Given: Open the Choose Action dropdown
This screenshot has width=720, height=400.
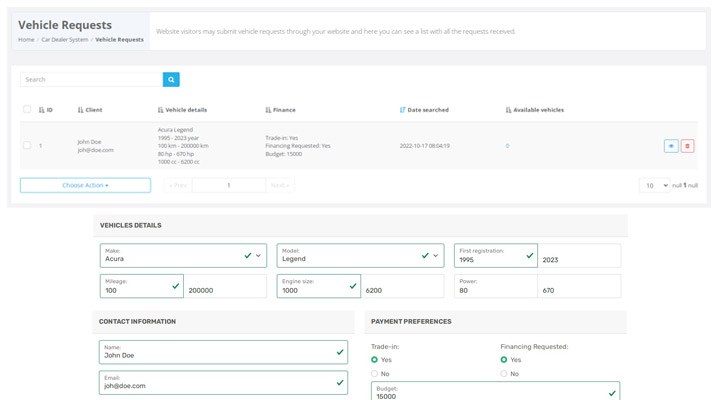Looking at the screenshot, I should click(85, 185).
